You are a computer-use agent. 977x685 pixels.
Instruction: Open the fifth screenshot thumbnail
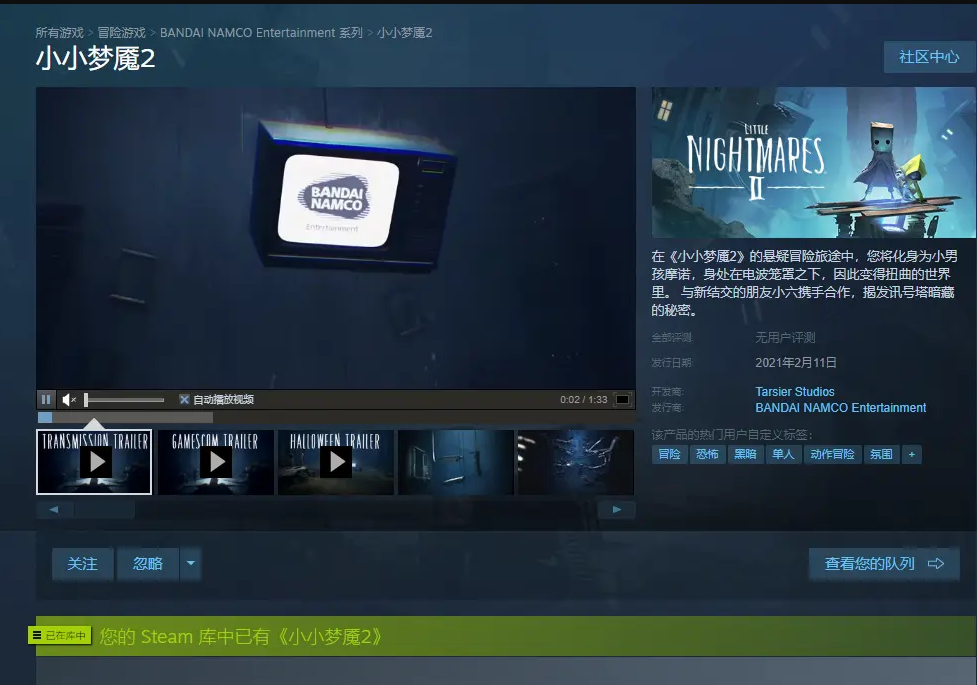point(576,462)
